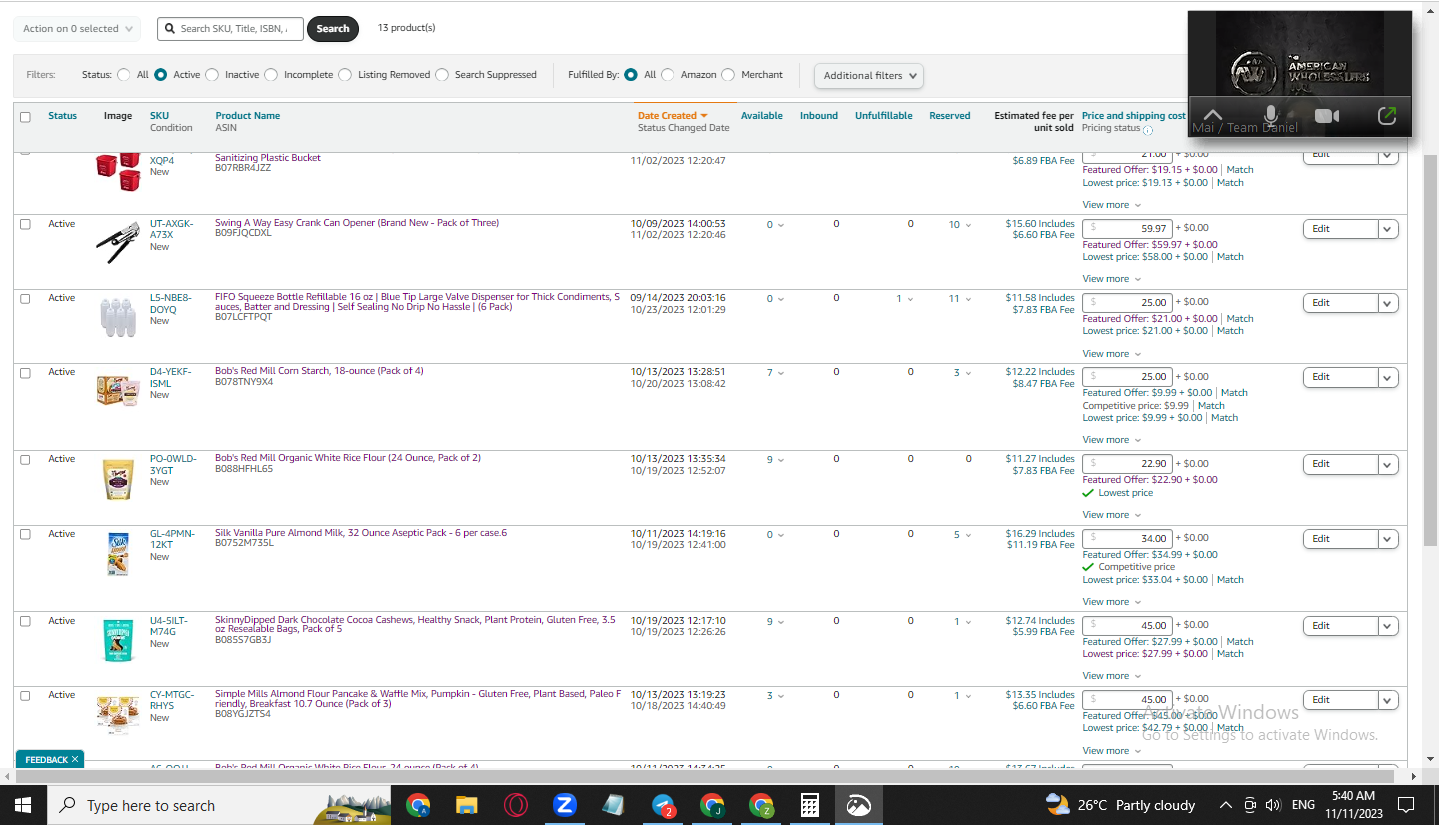Show hidden system tray icons
Viewport: 1439px width, 825px height.
point(1225,805)
